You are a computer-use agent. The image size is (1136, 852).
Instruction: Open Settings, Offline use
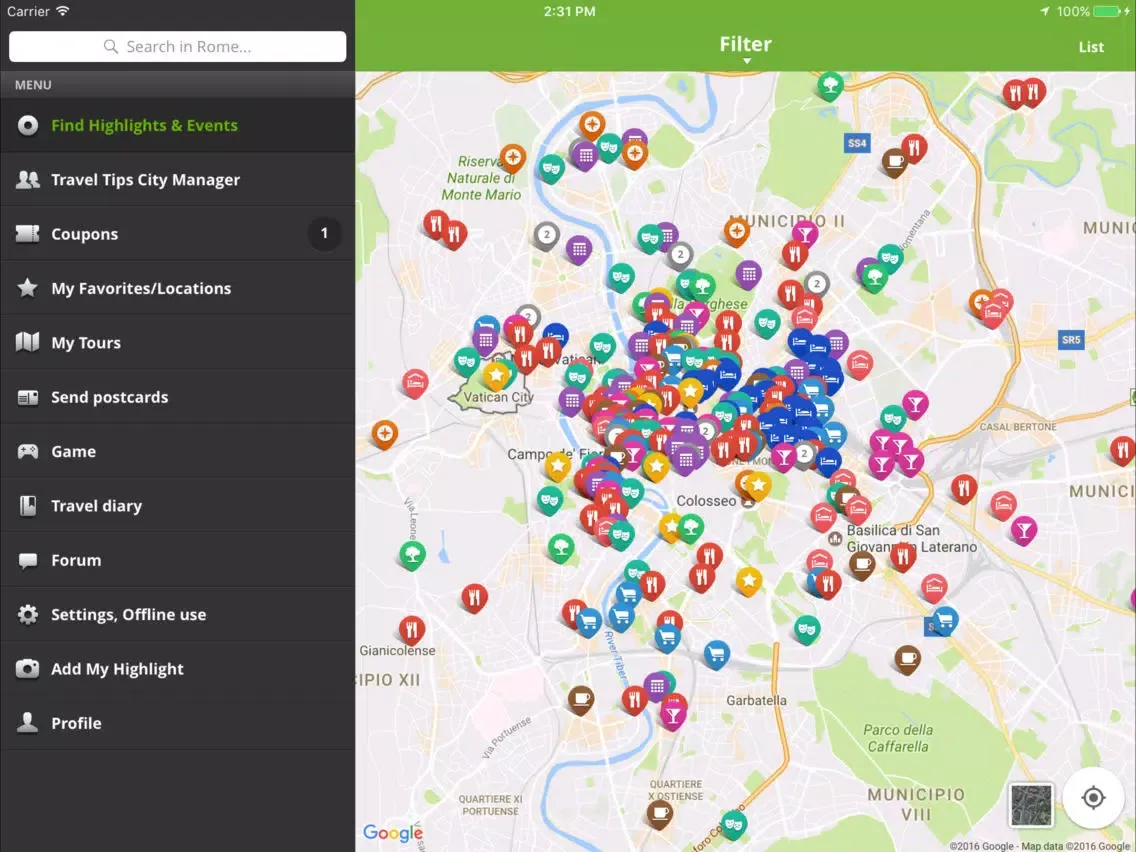tap(178, 614)
